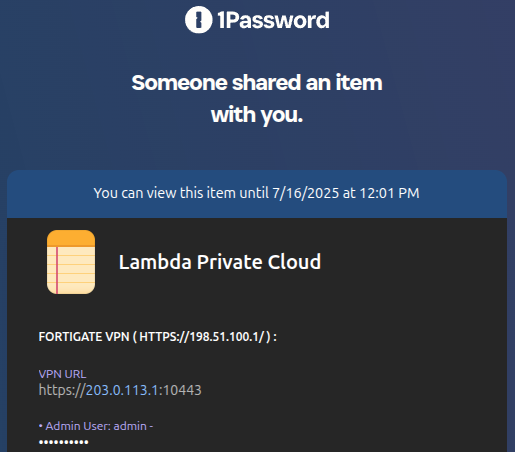Click the yellow secure note icon

tap(71, 262)
